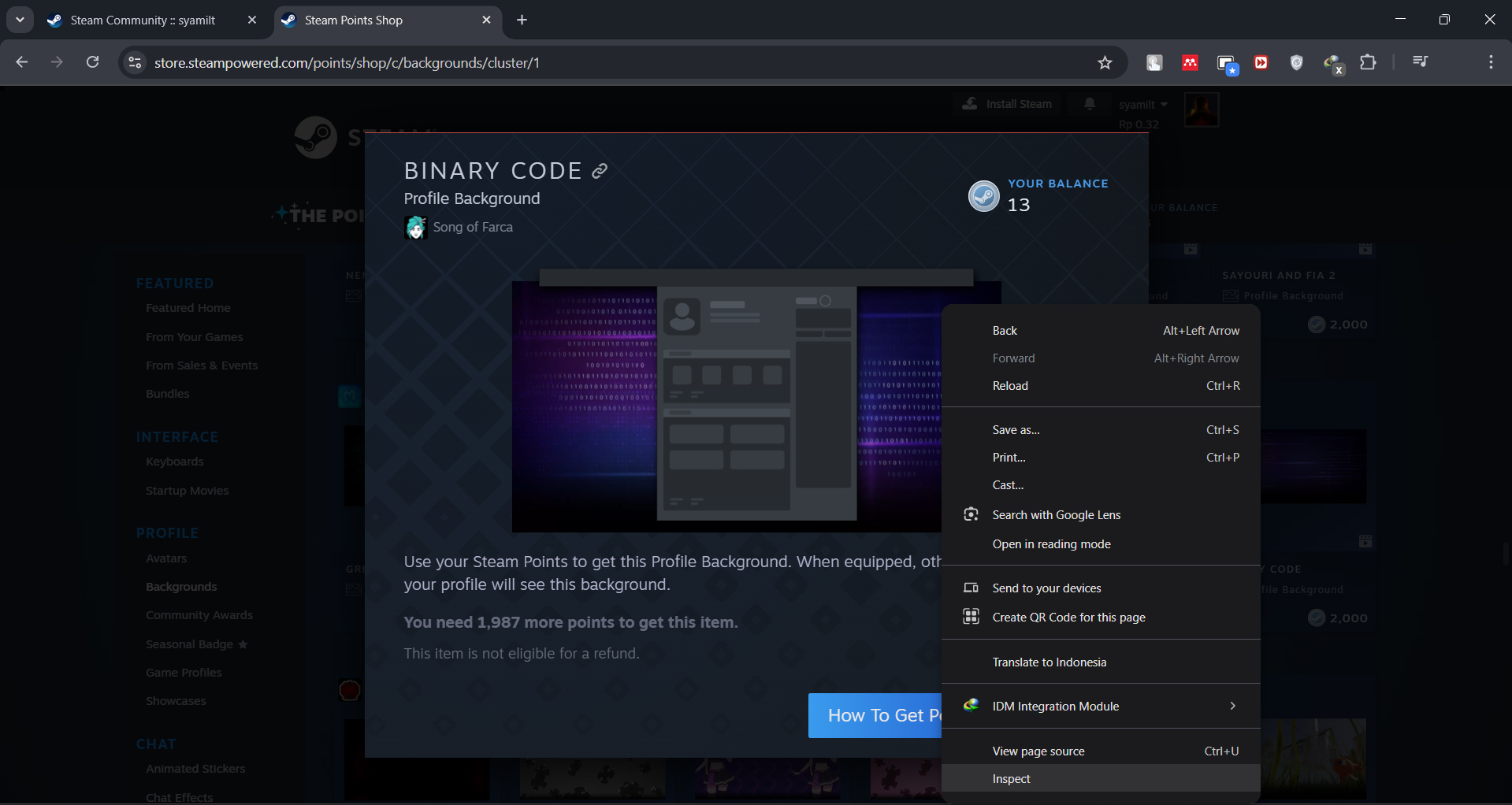1512x805 pixels.
Task: Open Animated Stickers under Chat
Action: tap(195, 769)
